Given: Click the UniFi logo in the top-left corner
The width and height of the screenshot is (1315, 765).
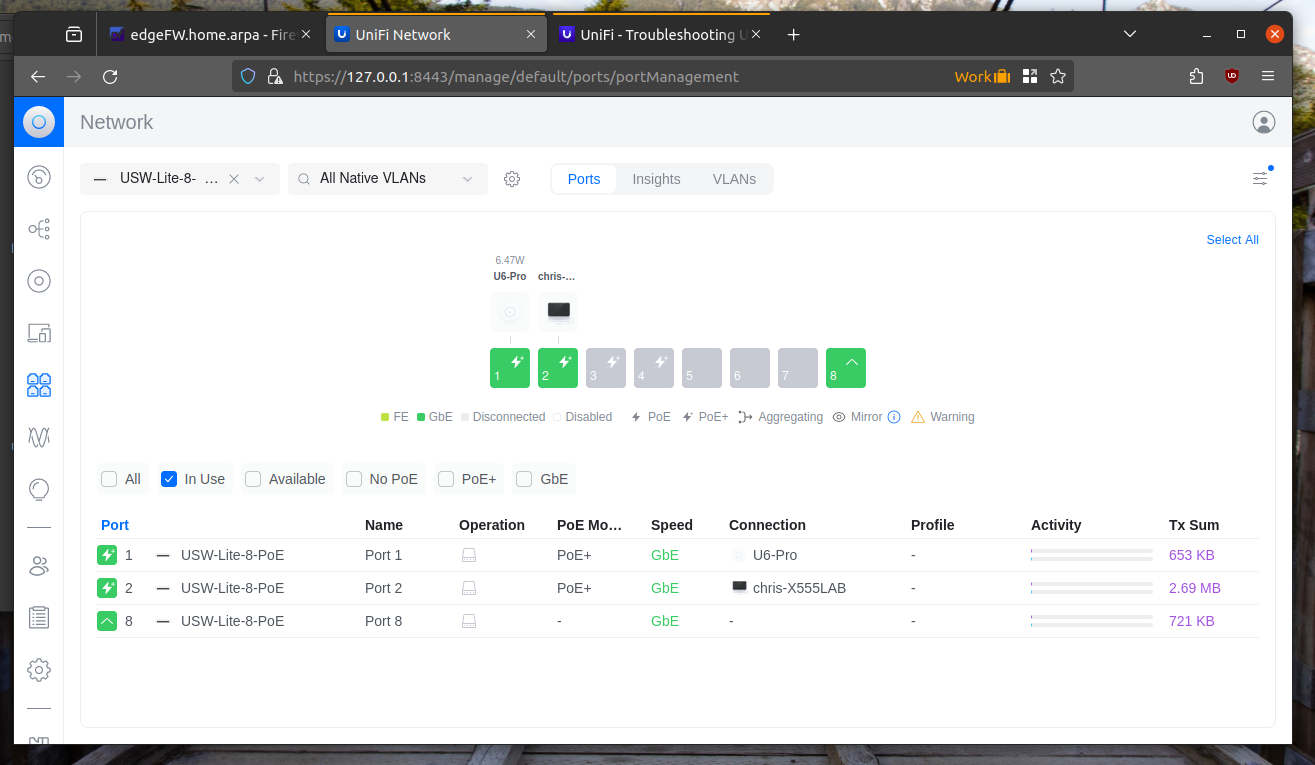Looking at the screenshot, I should [x=39, y=122].
